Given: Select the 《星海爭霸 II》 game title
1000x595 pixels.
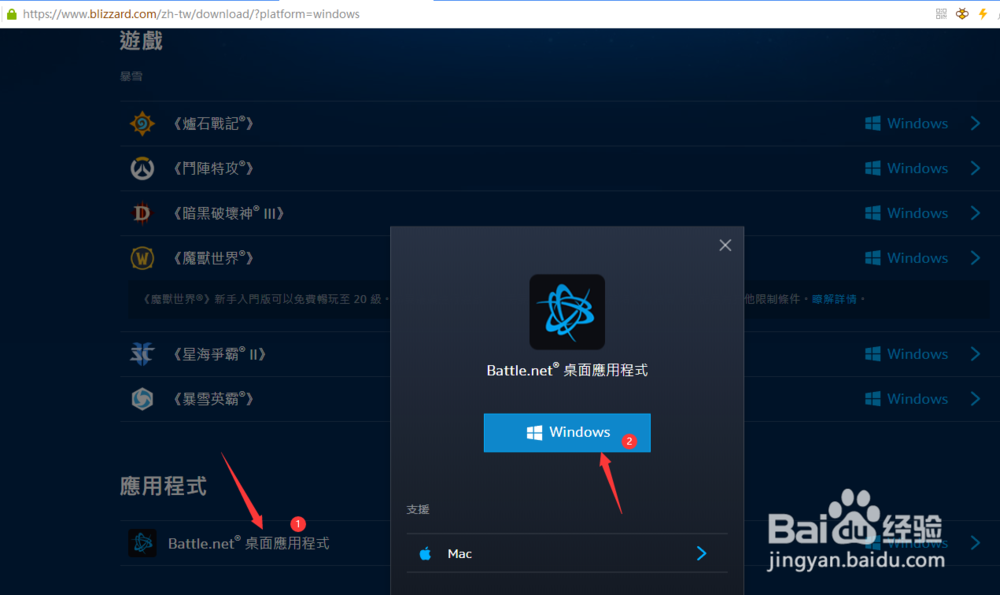Looking at the screenshot, I should (x=219, y=354).
